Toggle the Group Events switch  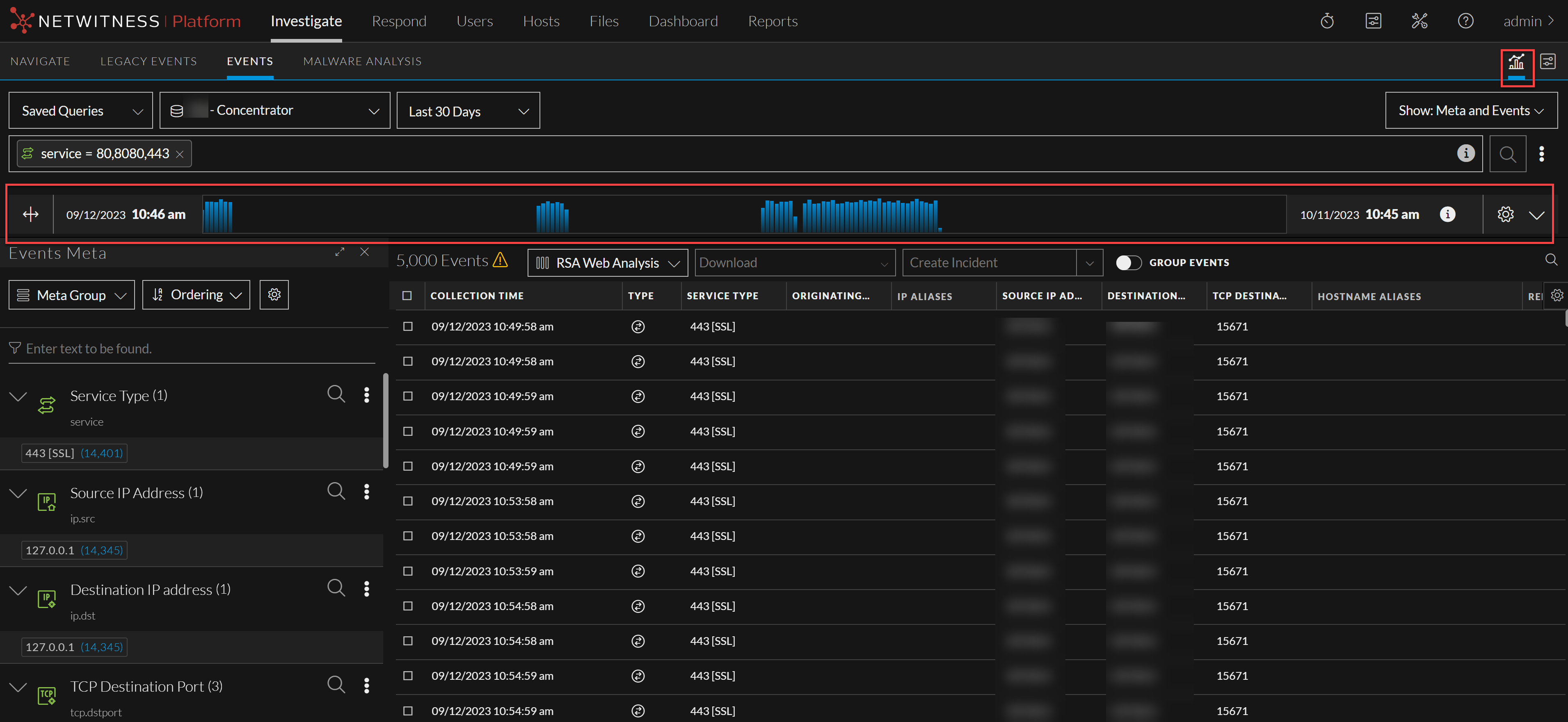point(1128,263)
